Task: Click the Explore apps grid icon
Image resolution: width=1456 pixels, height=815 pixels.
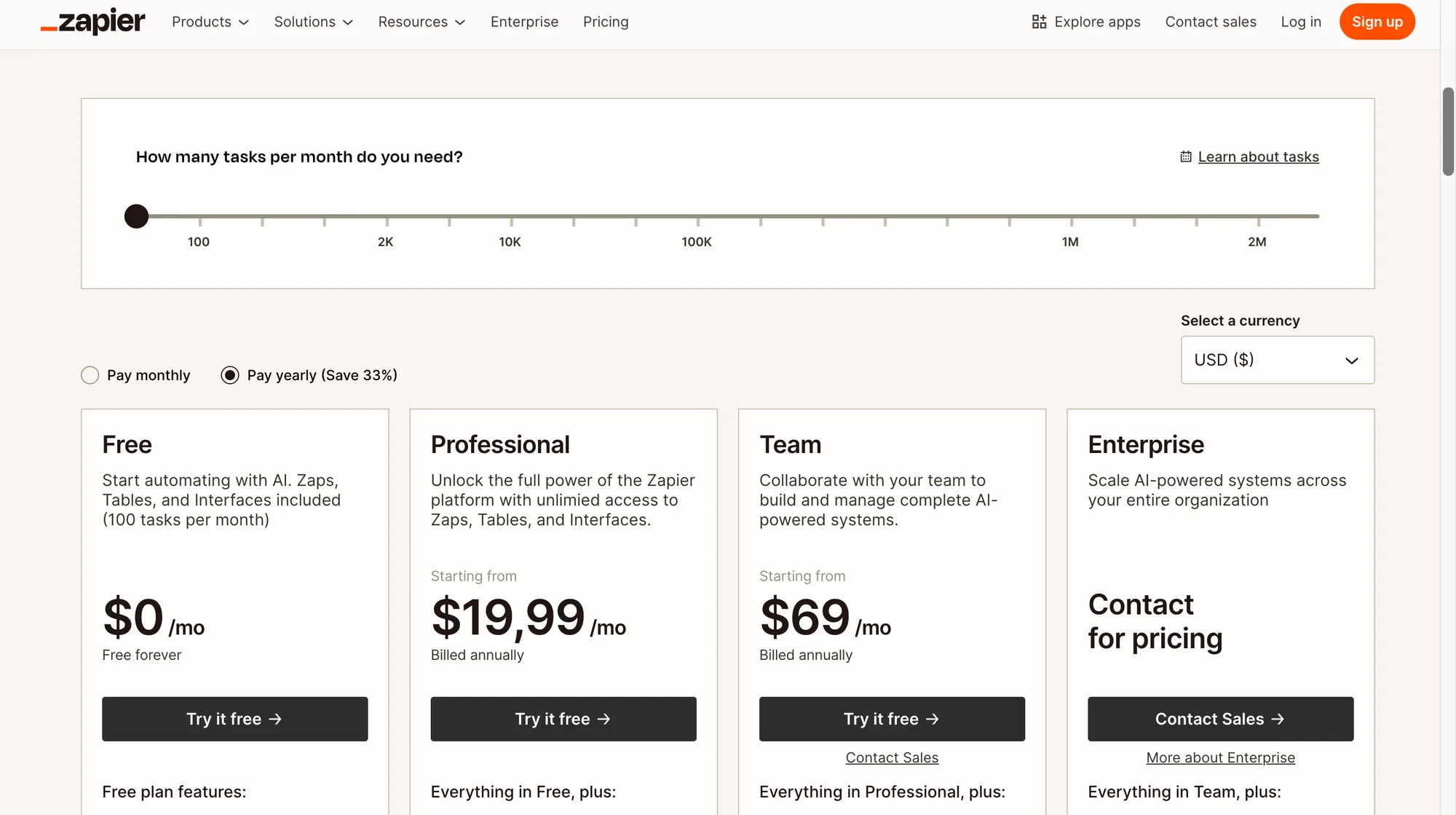Action: [1039, 22]
